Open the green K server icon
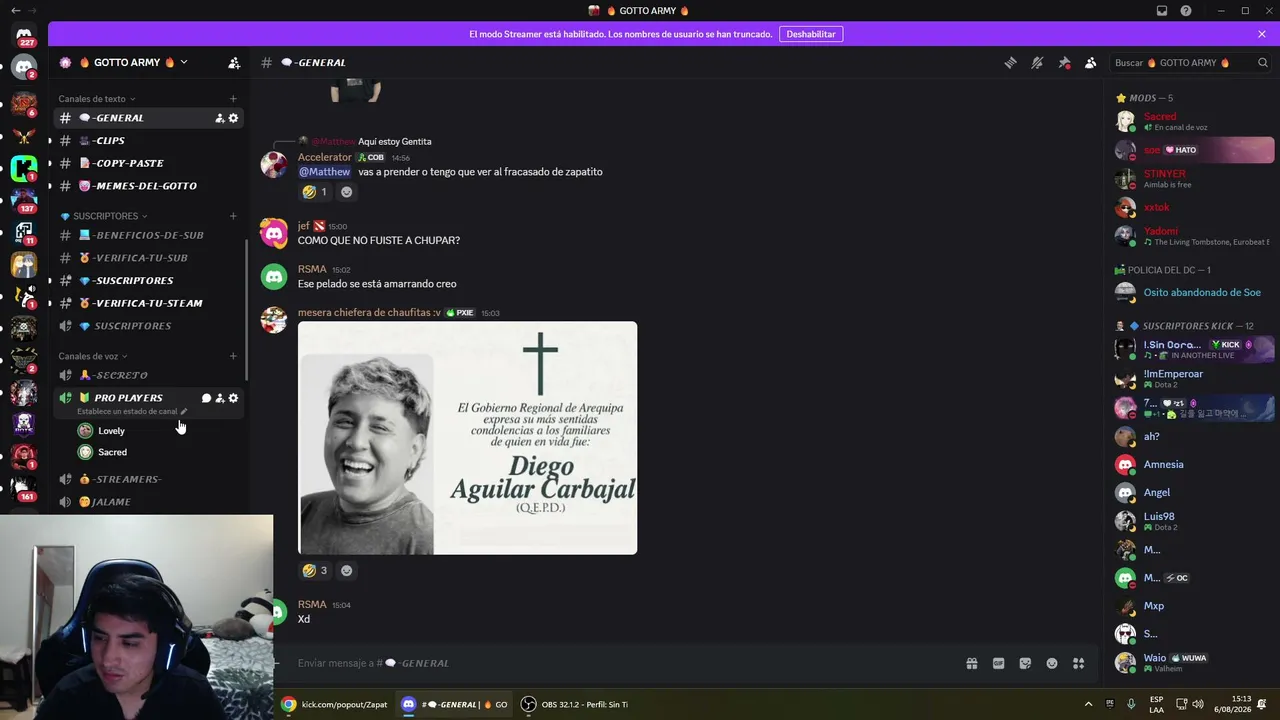The height and width of the screenshot is (720, 1280). pos(24,168)
